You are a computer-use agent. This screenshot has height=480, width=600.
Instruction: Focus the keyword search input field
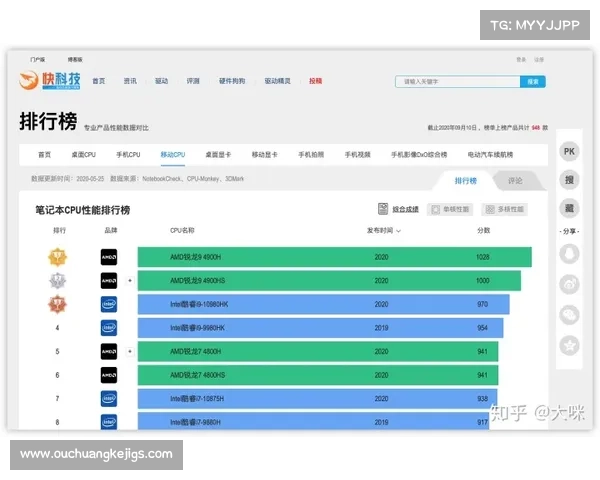click(x=458, y=82)
